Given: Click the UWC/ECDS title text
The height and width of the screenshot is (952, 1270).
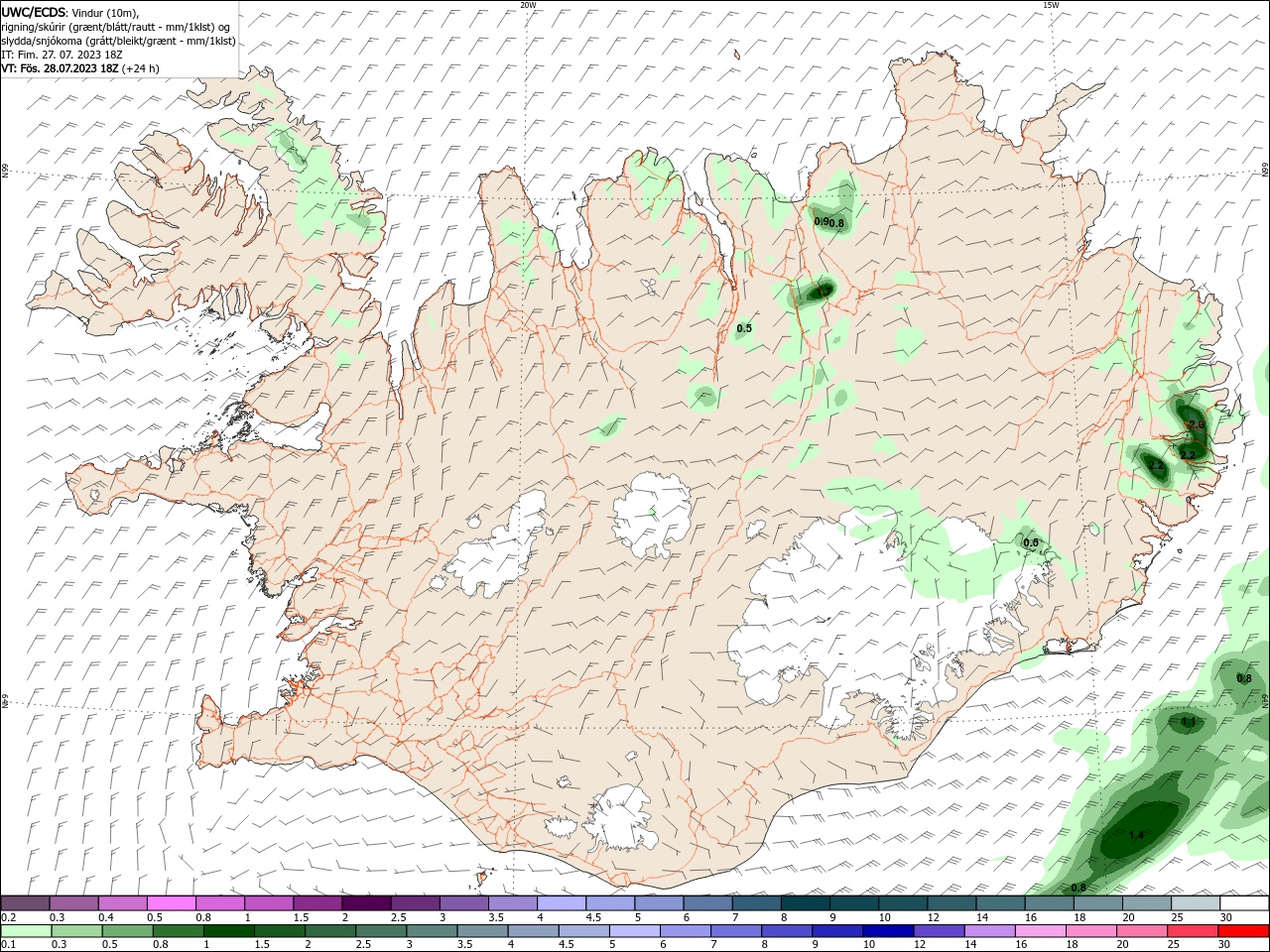Looking at the screenshot, I should [34, 11].
